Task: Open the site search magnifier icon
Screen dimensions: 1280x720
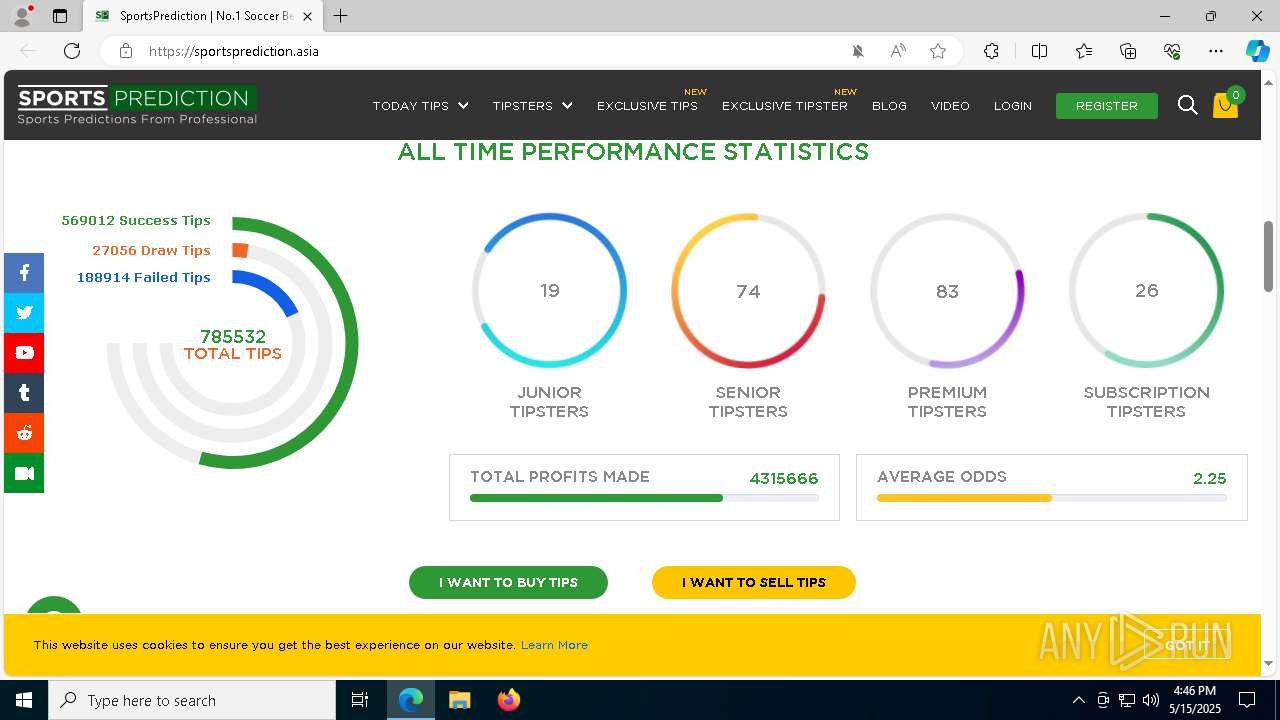Action: click(x=1187, y=105)
